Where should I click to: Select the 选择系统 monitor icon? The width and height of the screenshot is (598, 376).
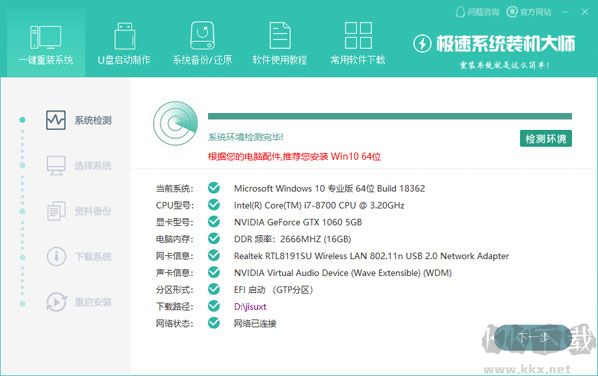[56, 166]
